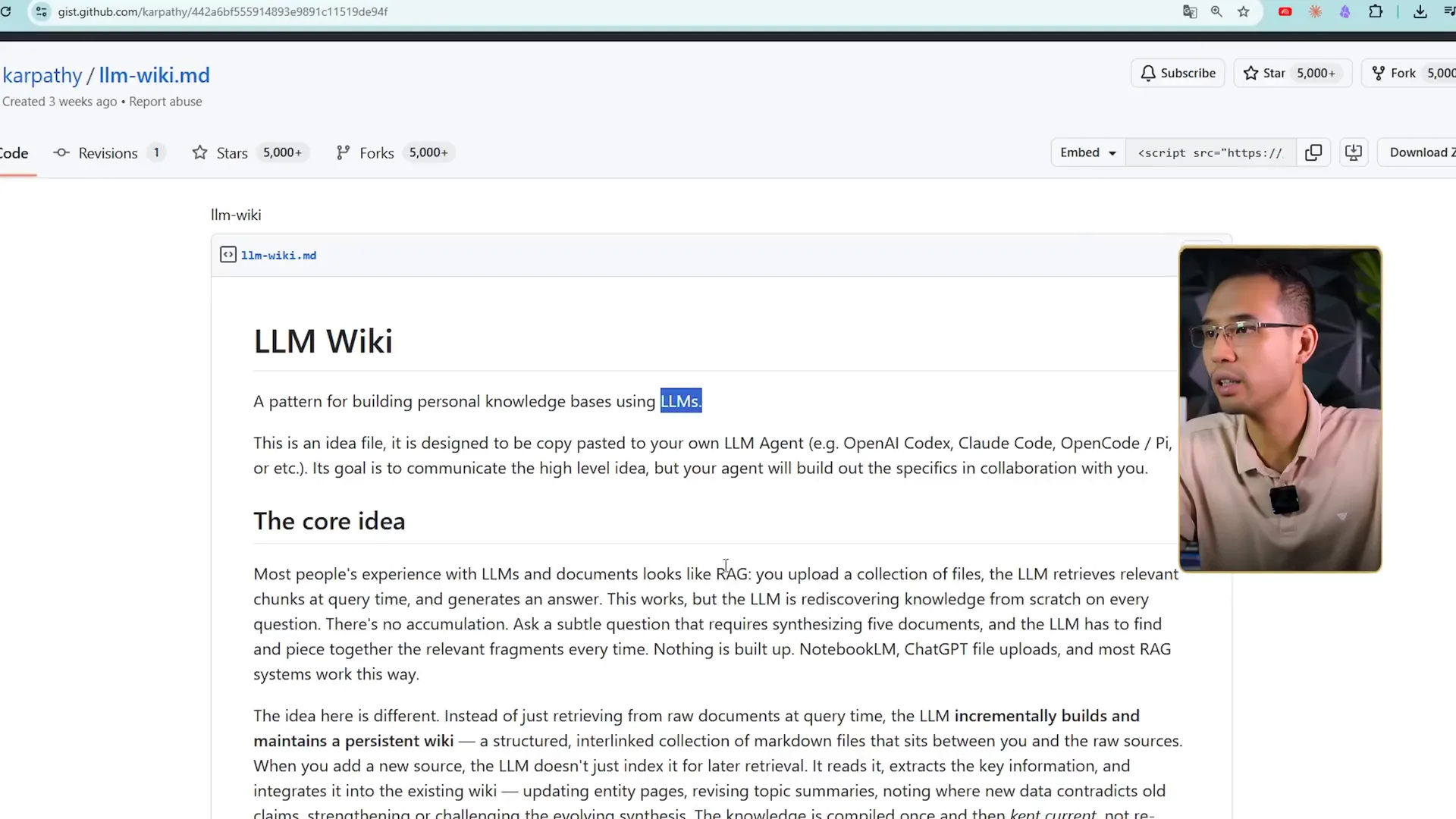Reload the page with browser refresh icon
The image size is (1456, 819).
point(6,11)
